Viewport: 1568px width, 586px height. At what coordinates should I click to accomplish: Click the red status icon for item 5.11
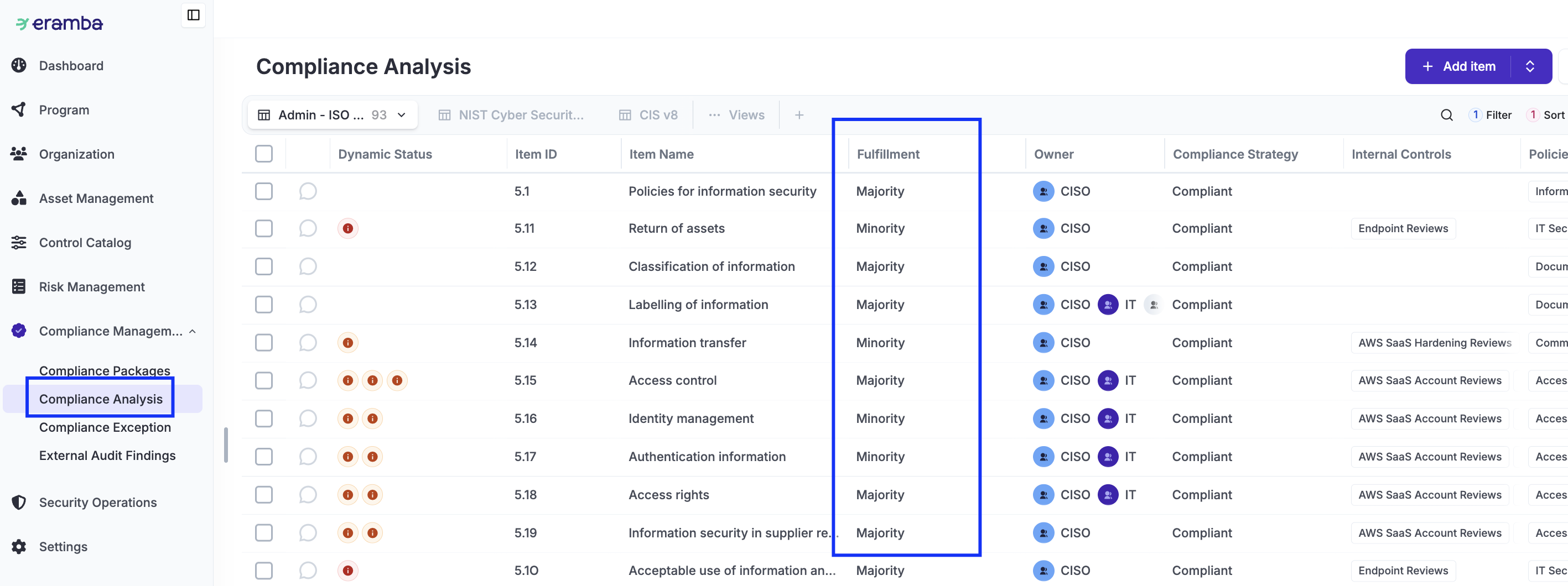point(347,228)
